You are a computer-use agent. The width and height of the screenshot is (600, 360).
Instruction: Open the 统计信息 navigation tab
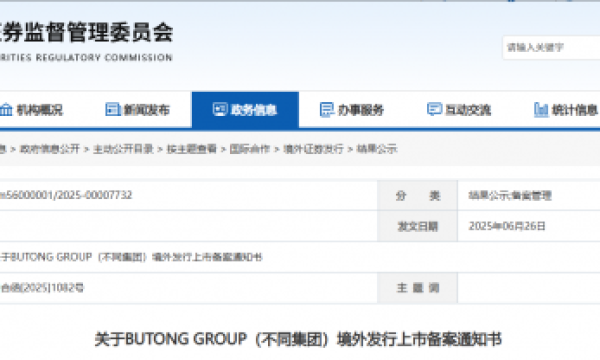(x=566, y=110)
